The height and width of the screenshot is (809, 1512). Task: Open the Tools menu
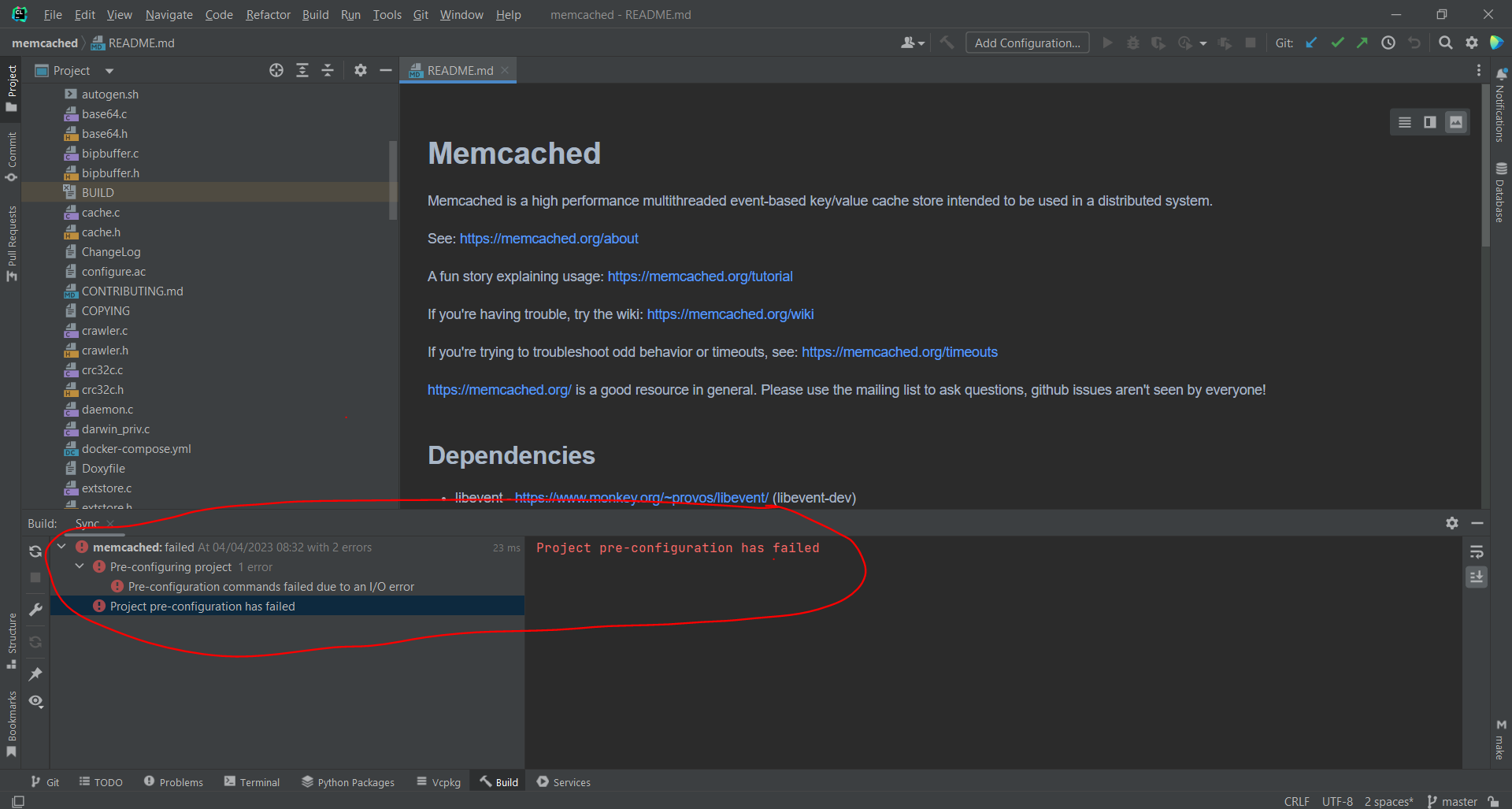387,14
